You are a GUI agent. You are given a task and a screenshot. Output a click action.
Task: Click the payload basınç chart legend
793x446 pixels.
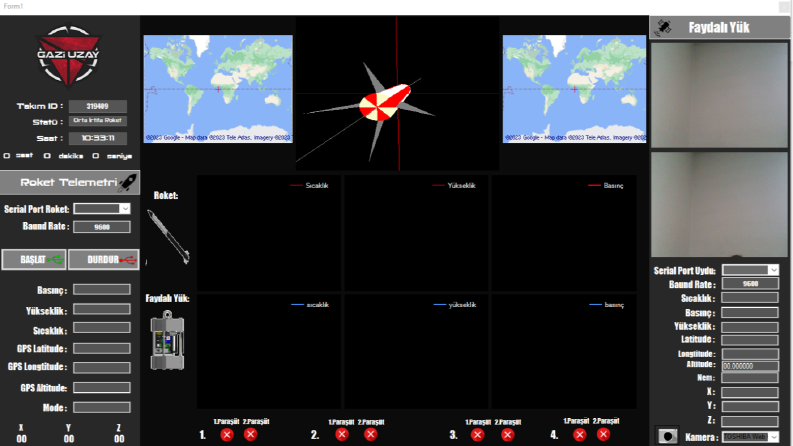pos(607,304)
